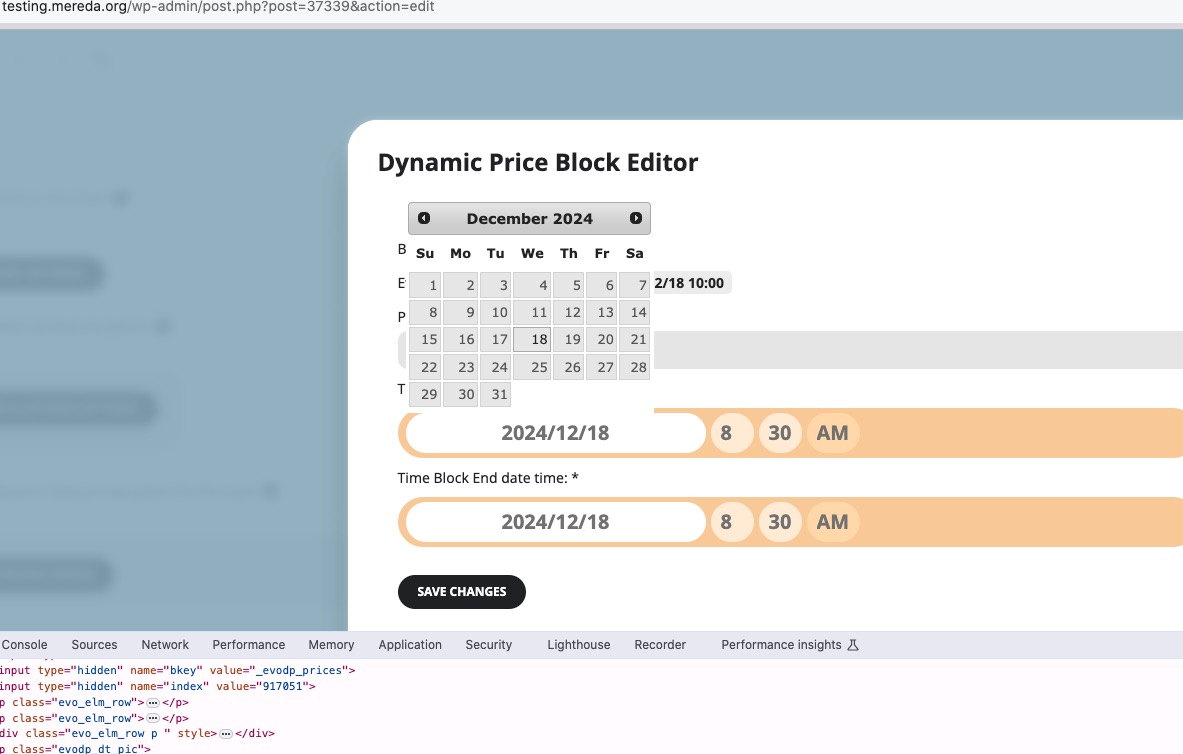Select December 14 in the calendar
1183x754 pixels.
[635, 312]
